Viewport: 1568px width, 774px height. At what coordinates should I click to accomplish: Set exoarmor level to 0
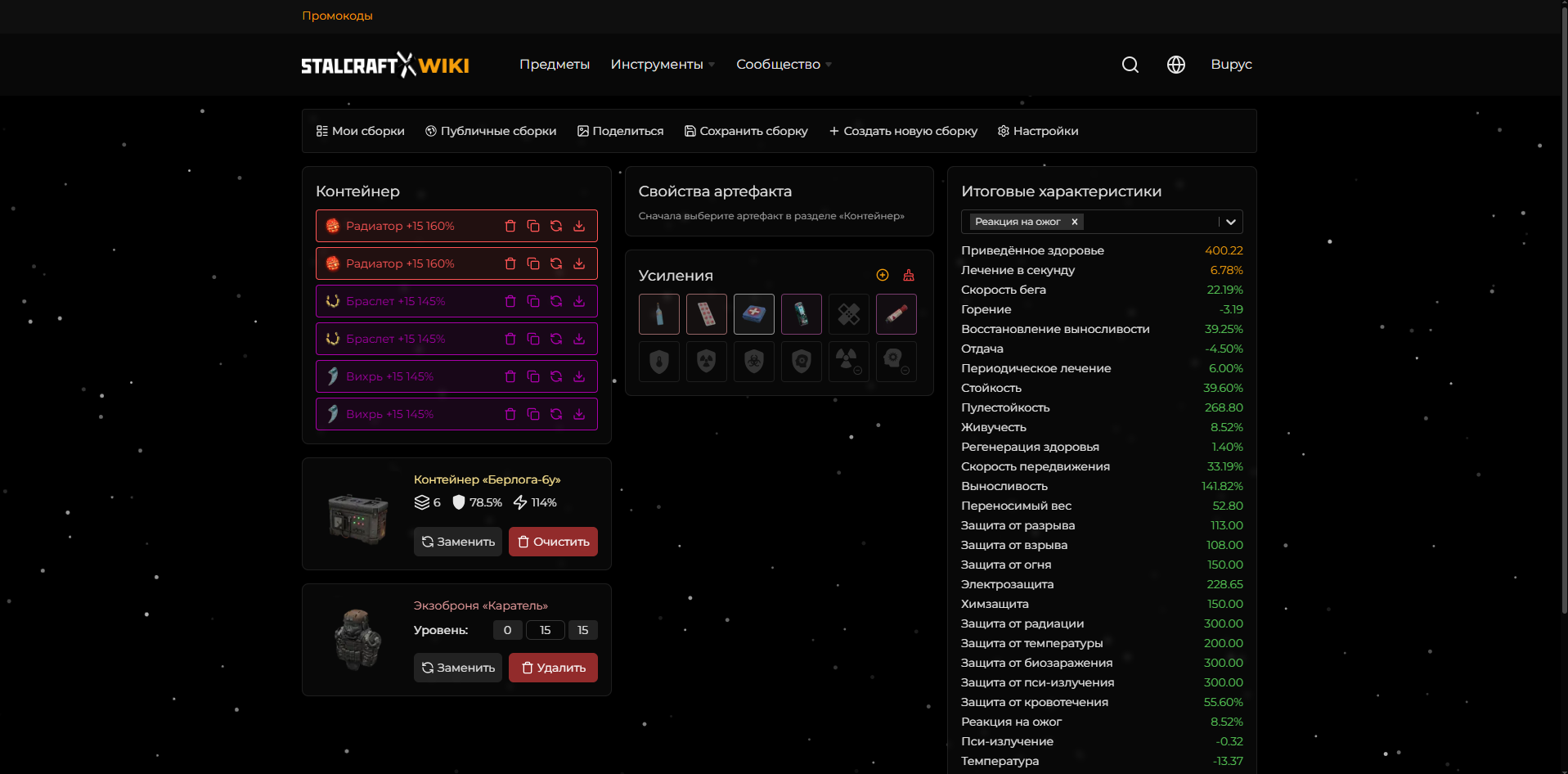[x=507, y=630]
